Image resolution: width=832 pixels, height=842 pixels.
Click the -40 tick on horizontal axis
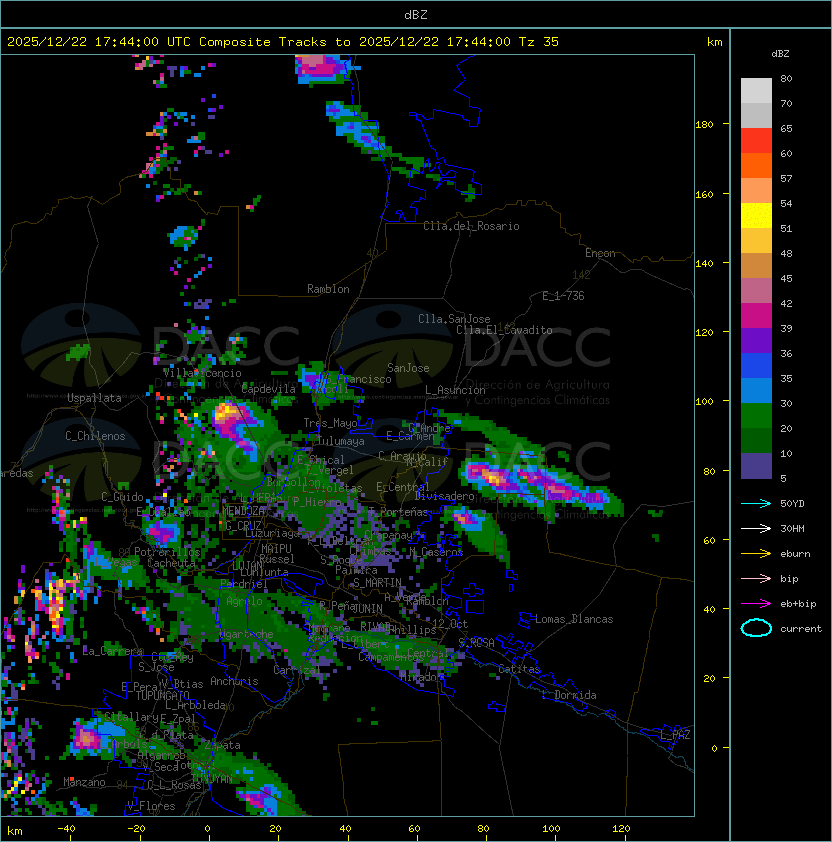[66, 829]
